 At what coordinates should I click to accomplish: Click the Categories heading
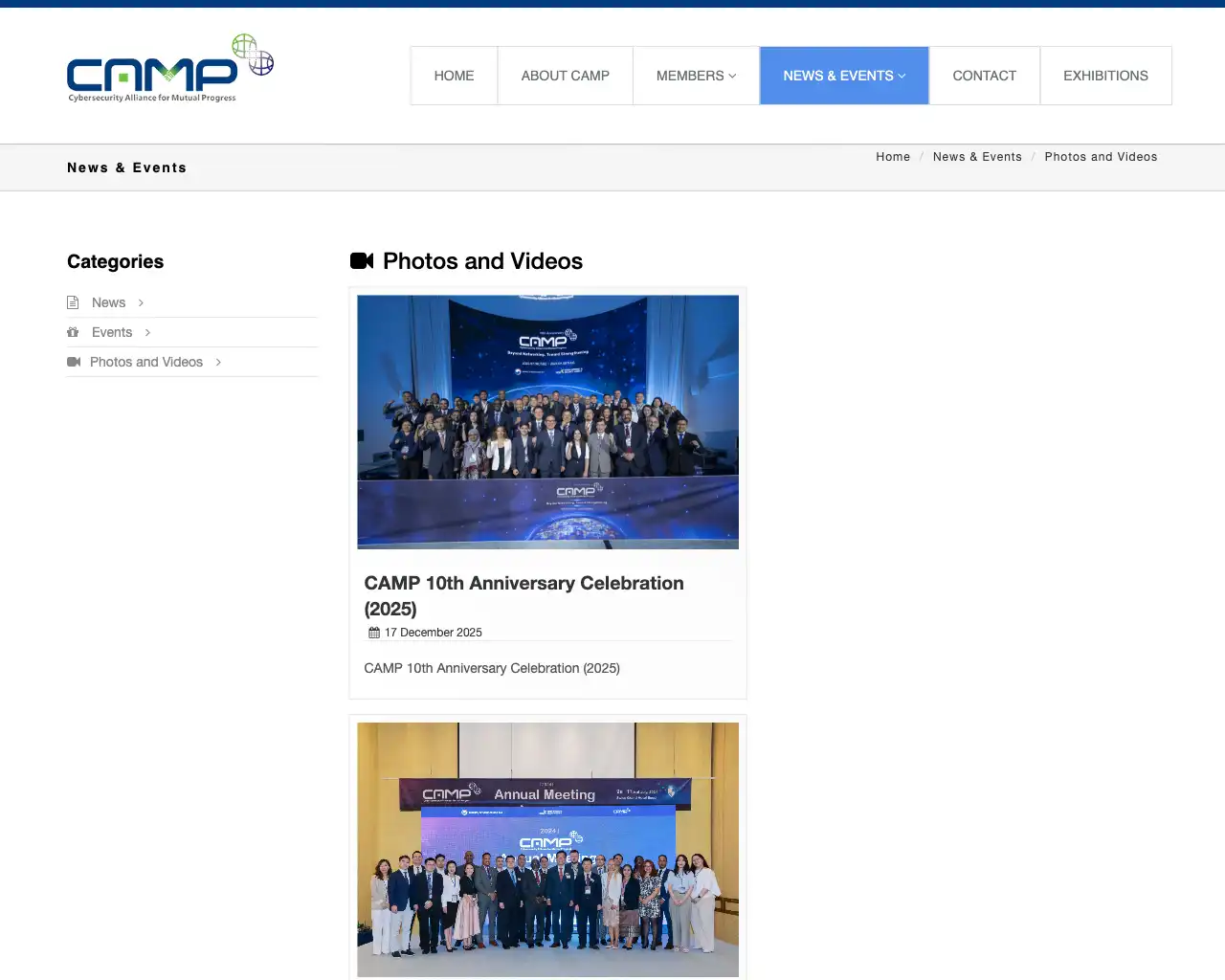click(x=115, y=261)
